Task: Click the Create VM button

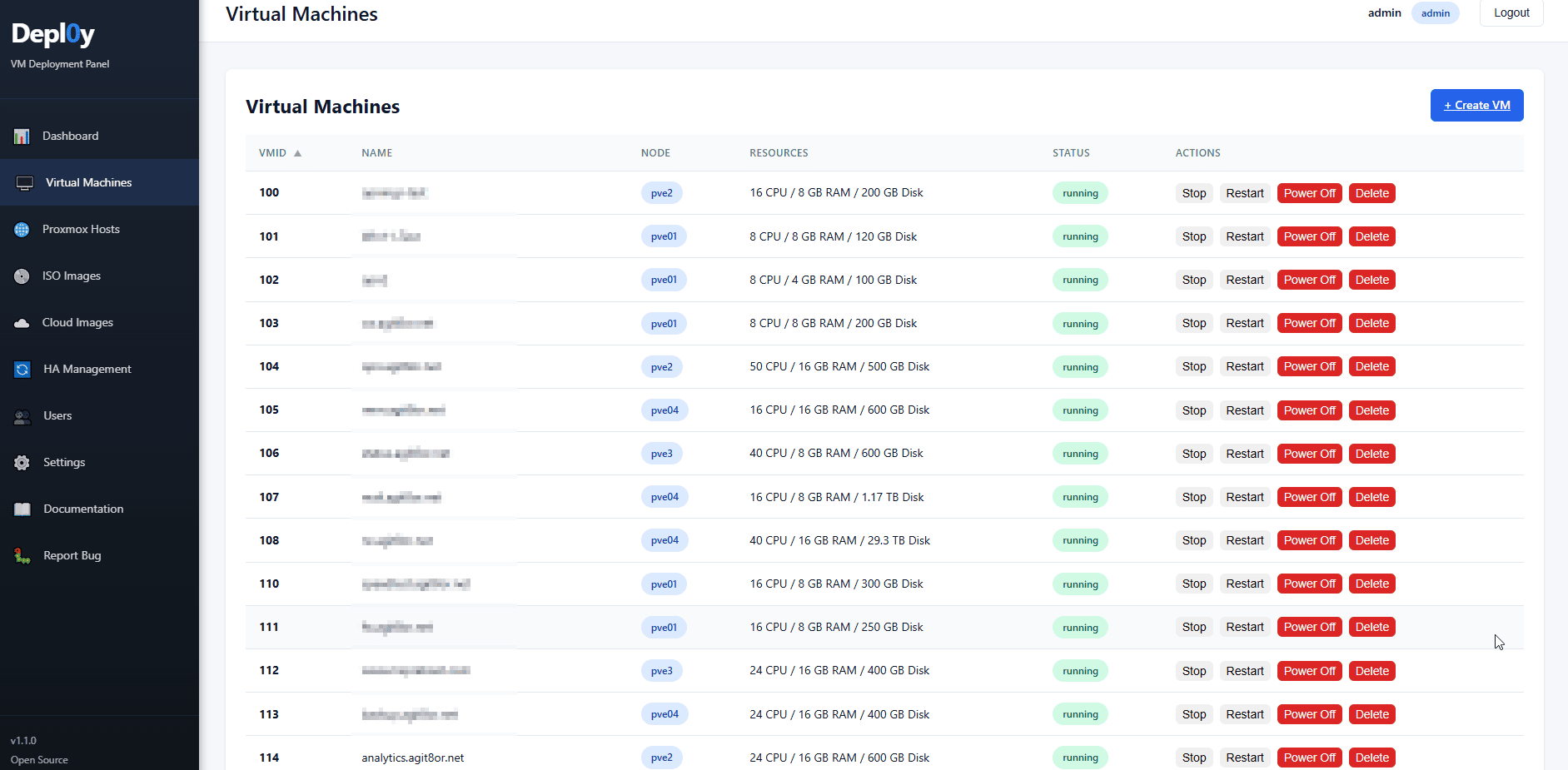Action: [1476, 105]
